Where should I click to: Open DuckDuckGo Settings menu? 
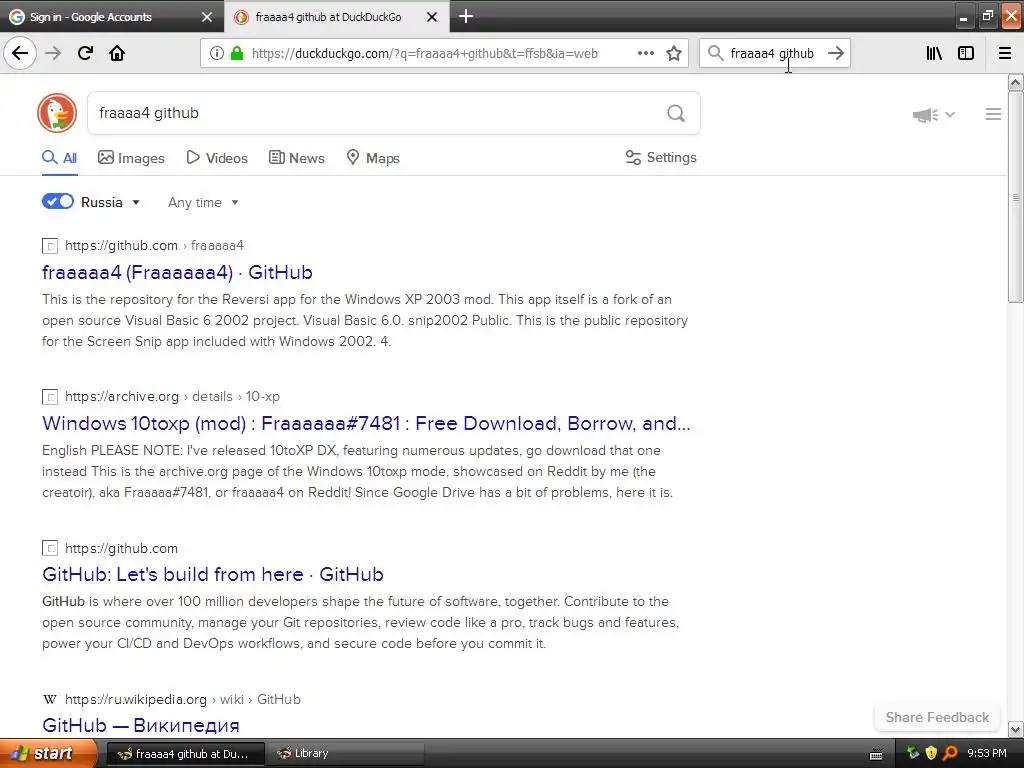tap(661, 157)
